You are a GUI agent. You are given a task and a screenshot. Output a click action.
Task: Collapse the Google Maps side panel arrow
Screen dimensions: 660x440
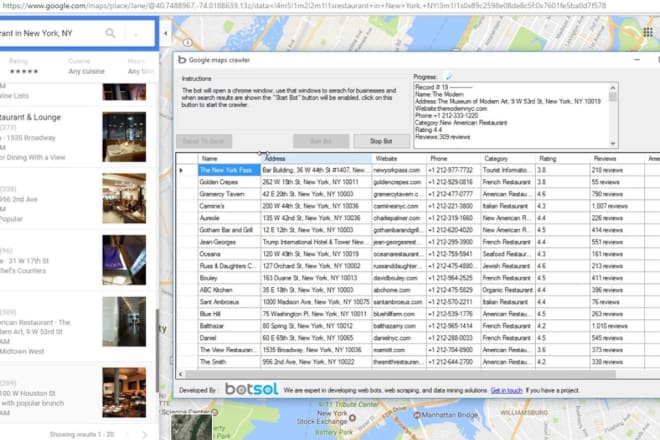[x=165, y=33]
